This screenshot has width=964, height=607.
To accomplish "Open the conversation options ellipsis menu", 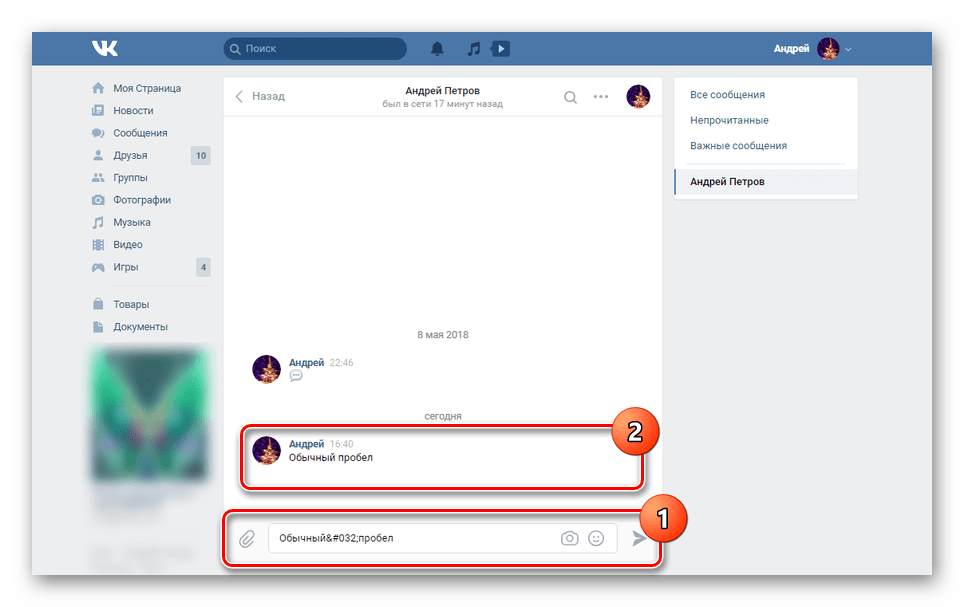I will (x=601, y=97).
